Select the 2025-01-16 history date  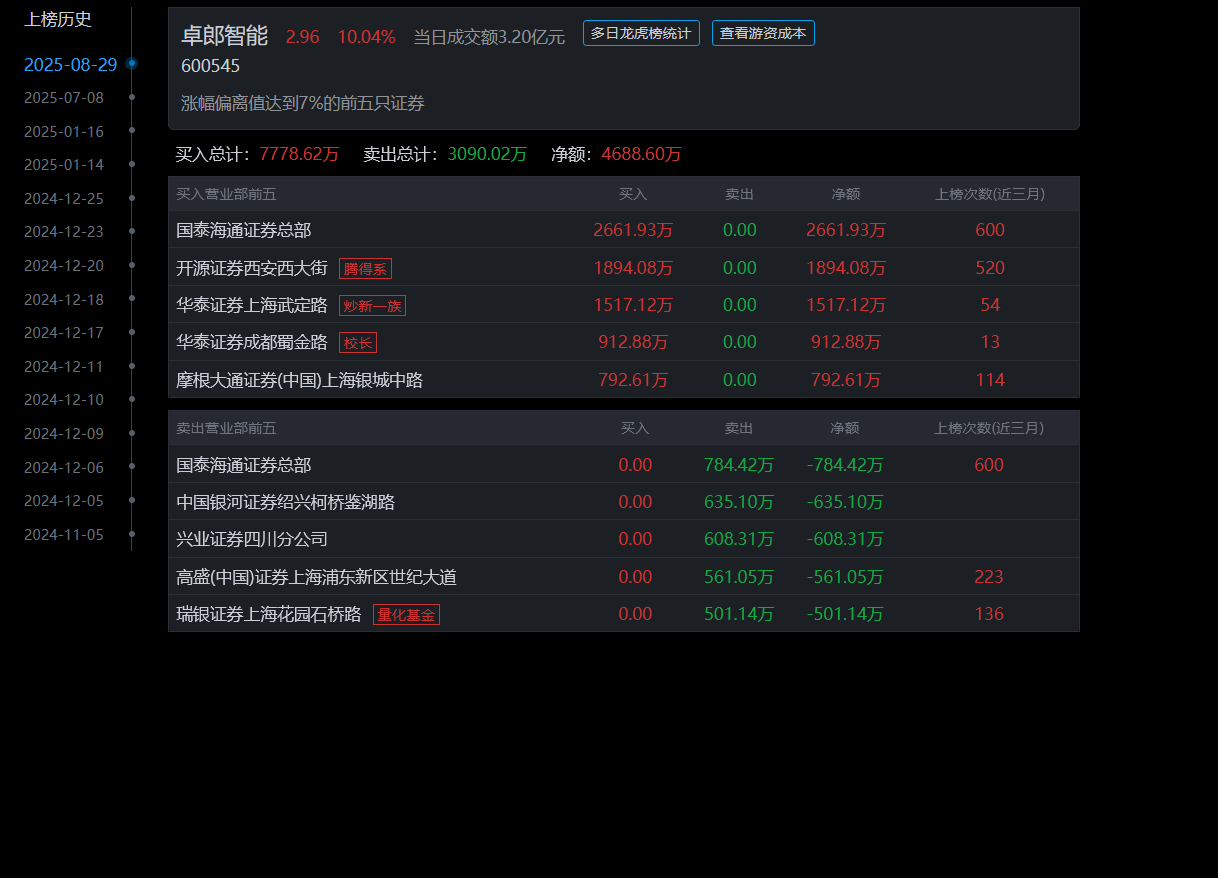[64, 131]
